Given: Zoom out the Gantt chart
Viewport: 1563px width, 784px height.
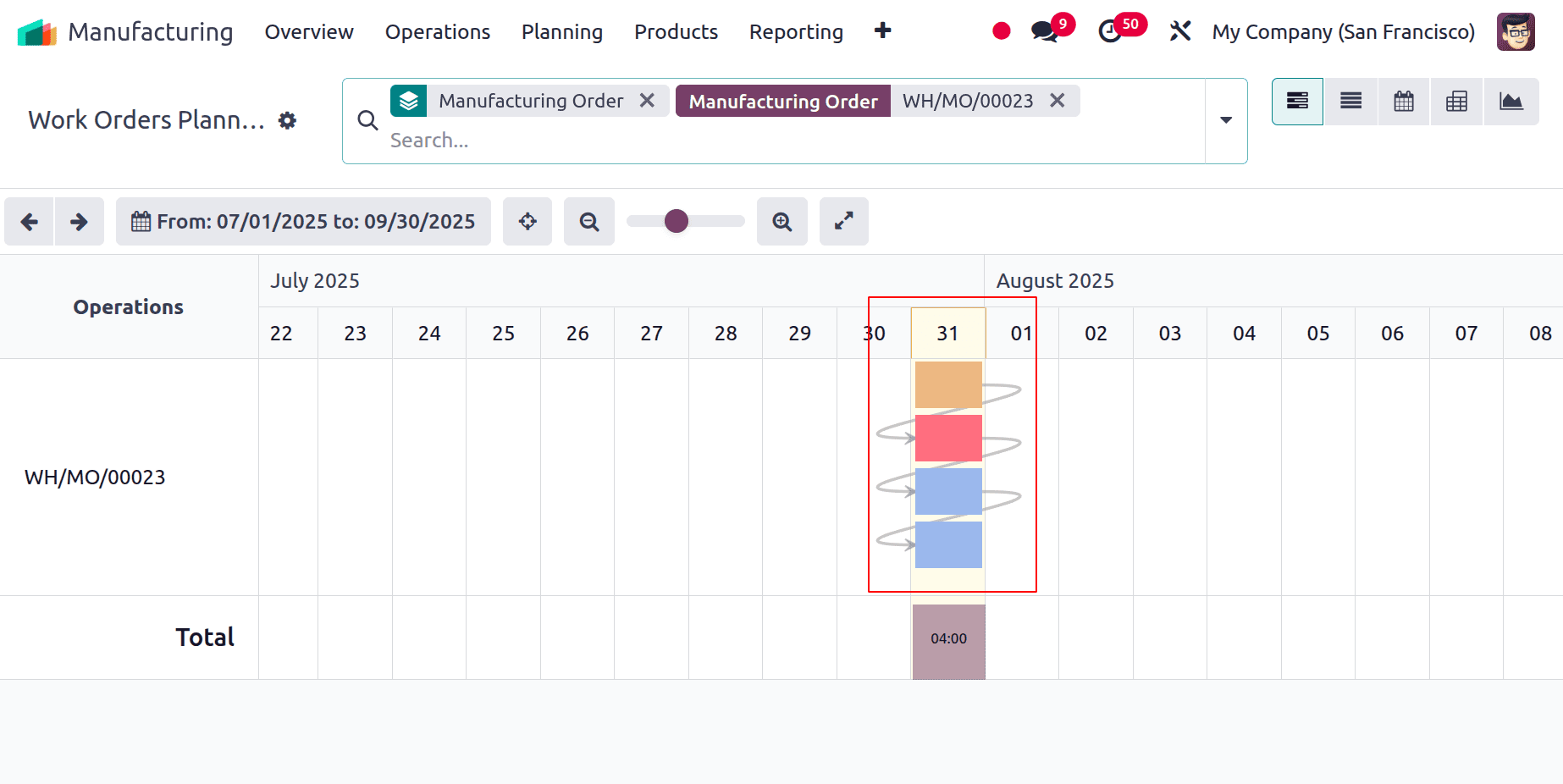Looking at the screenshot, I should [x=589, y=222].
